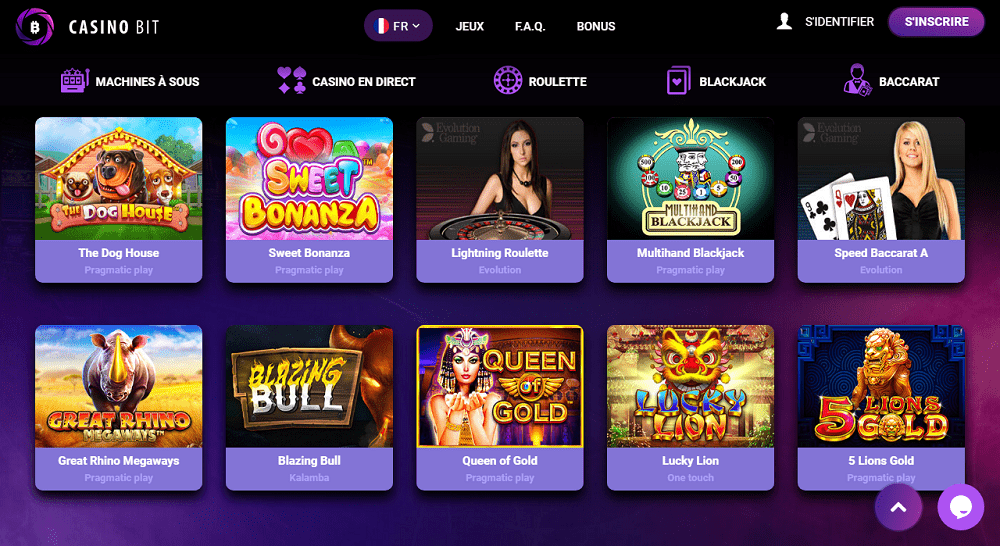Click the 5 Lions Gold game title

click(881, 461)
